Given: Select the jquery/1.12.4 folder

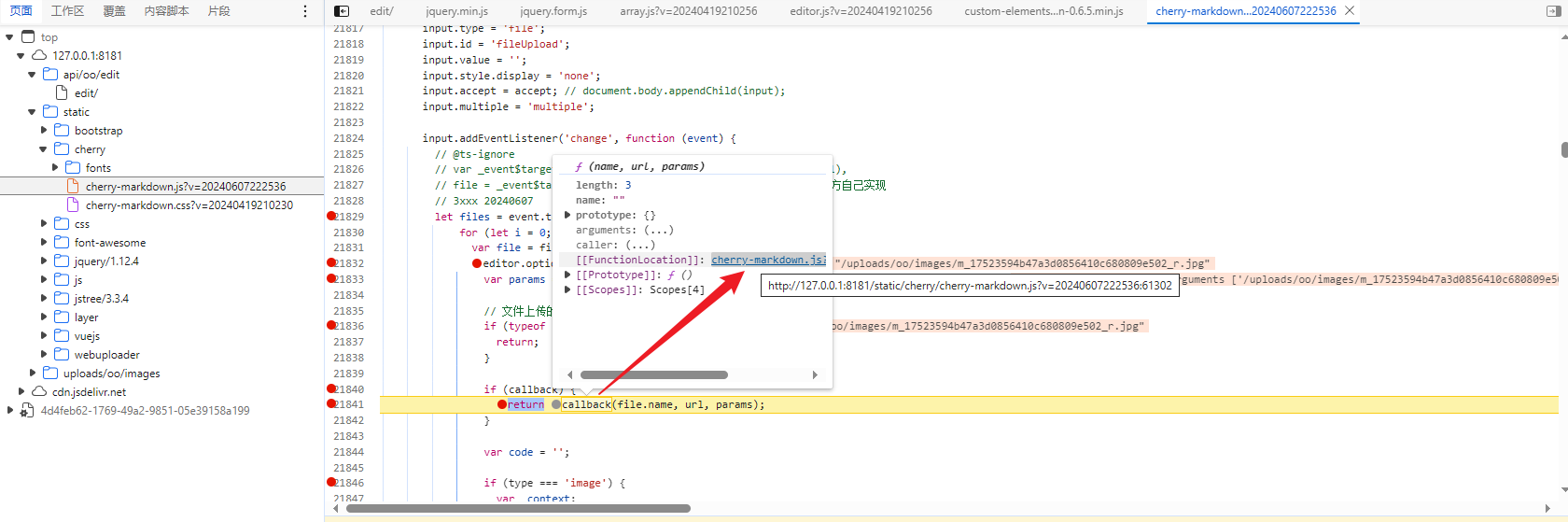Looking at the screenshot, I should point(106,261).
